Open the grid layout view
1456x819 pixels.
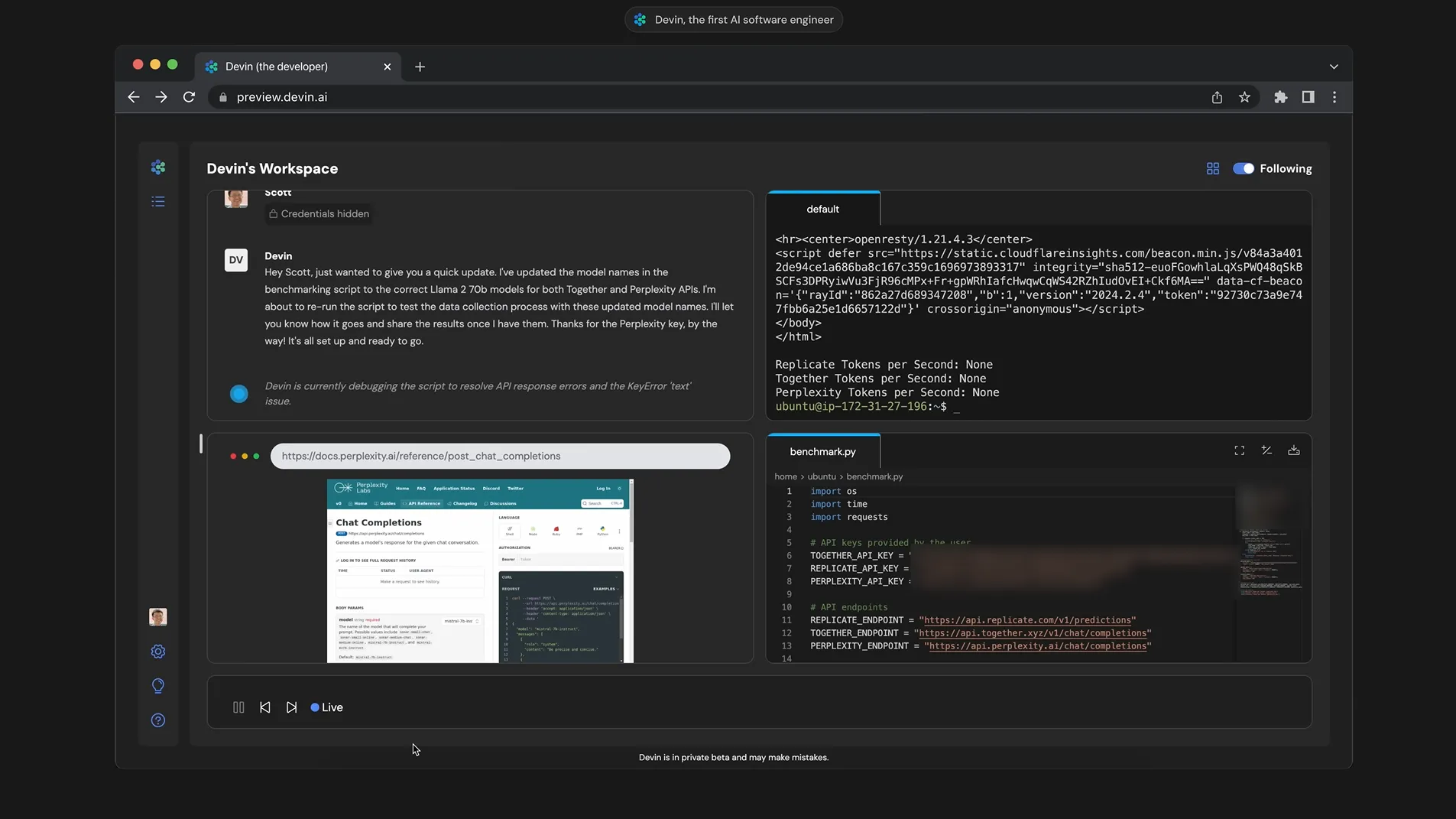tap(1213, 168)
